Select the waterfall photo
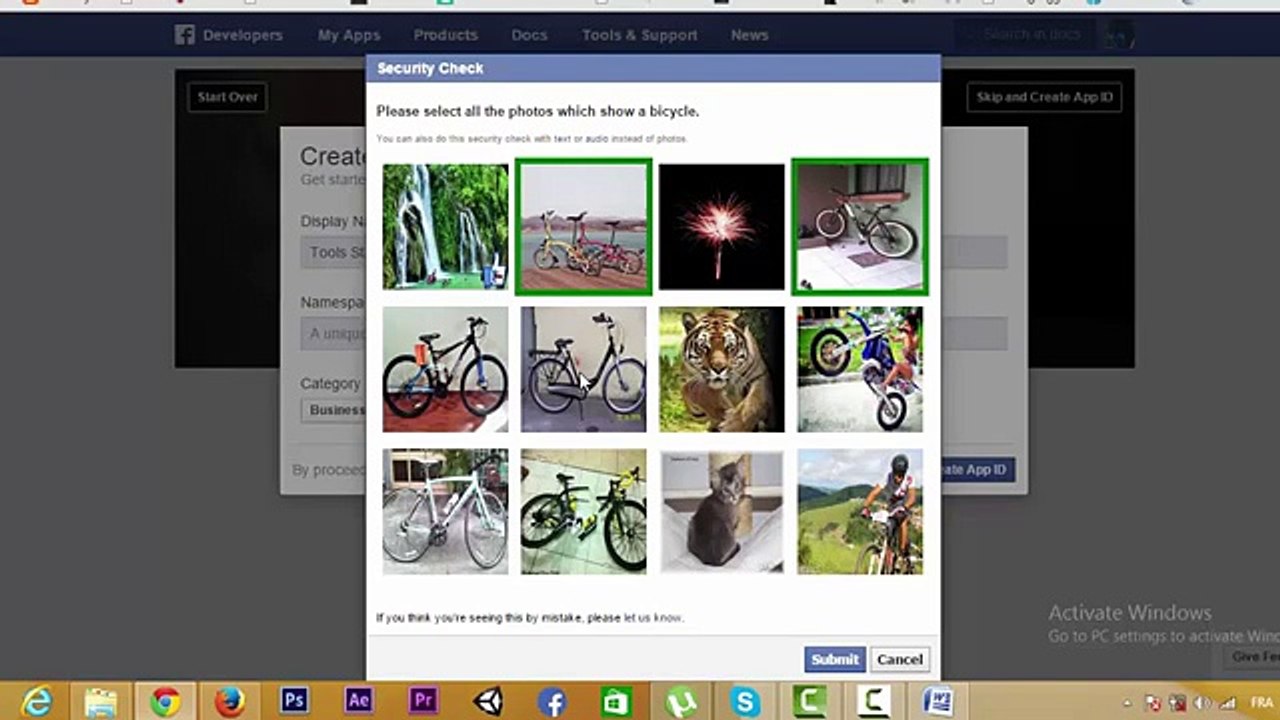1280x720 pixels. [x=445, y=227]
